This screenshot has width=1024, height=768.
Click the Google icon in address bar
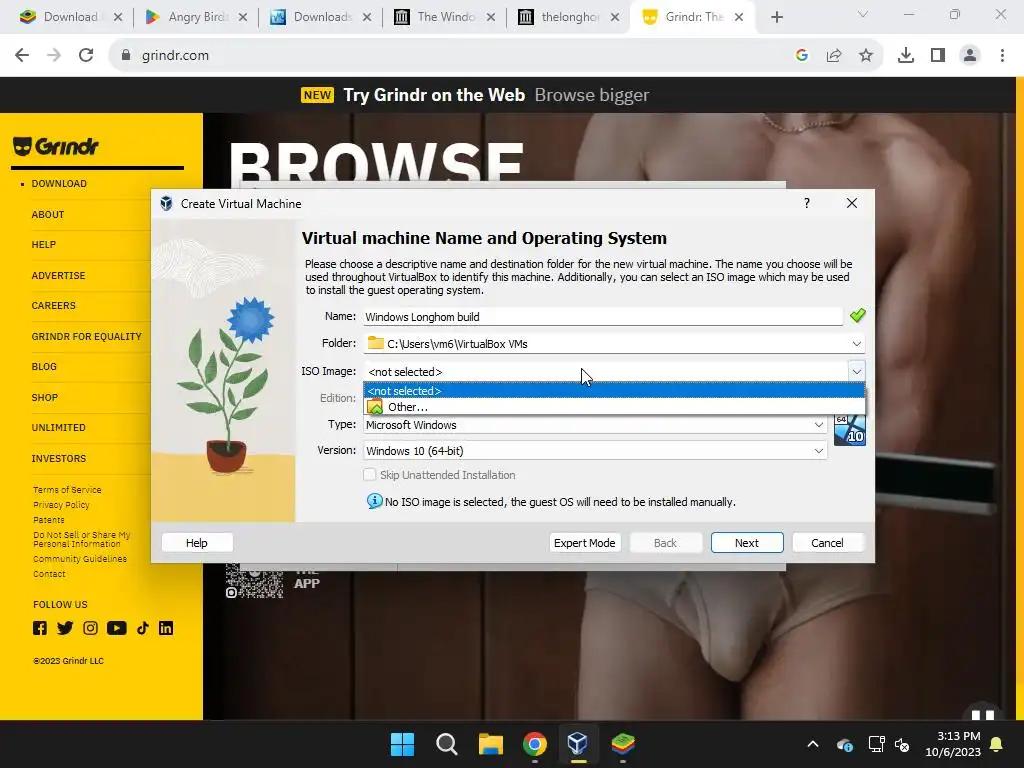coord(802,56)
